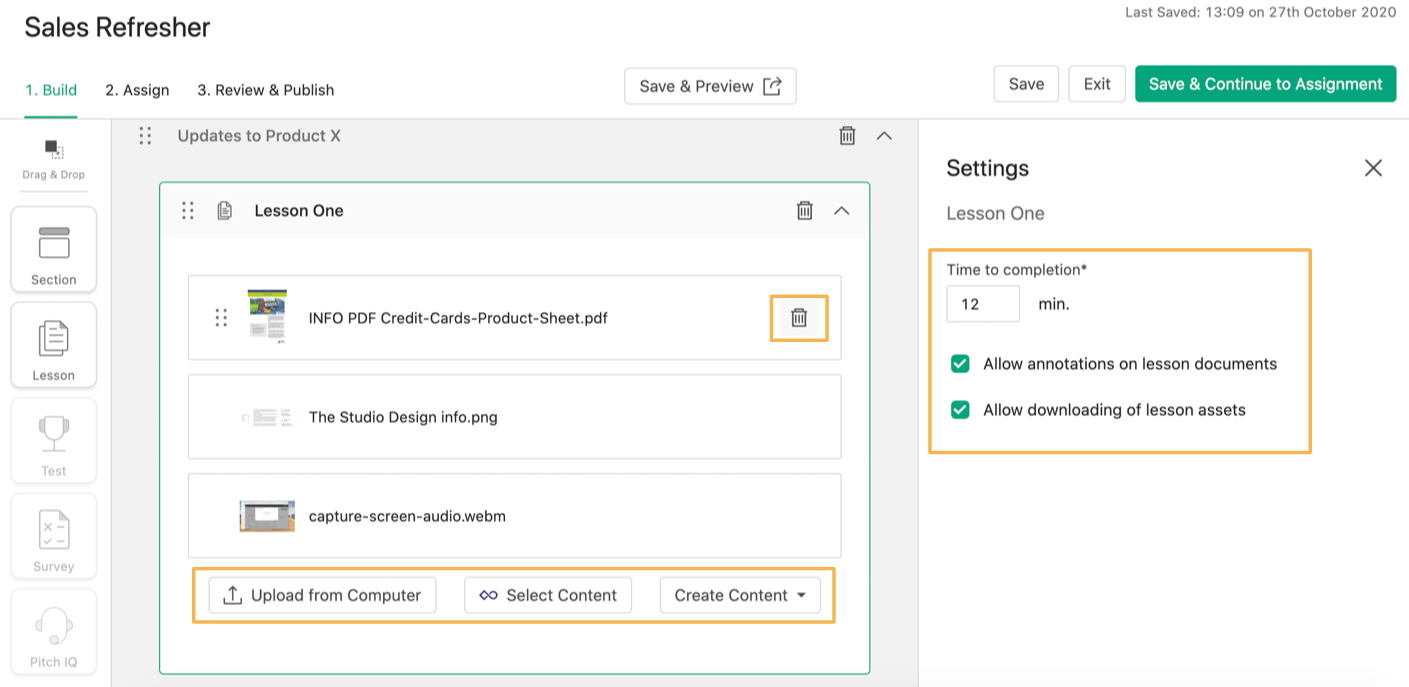Open the 3. Review & Publish tab
The height and width of the screenshot is (687, 1409).
(x=266, y=90)
